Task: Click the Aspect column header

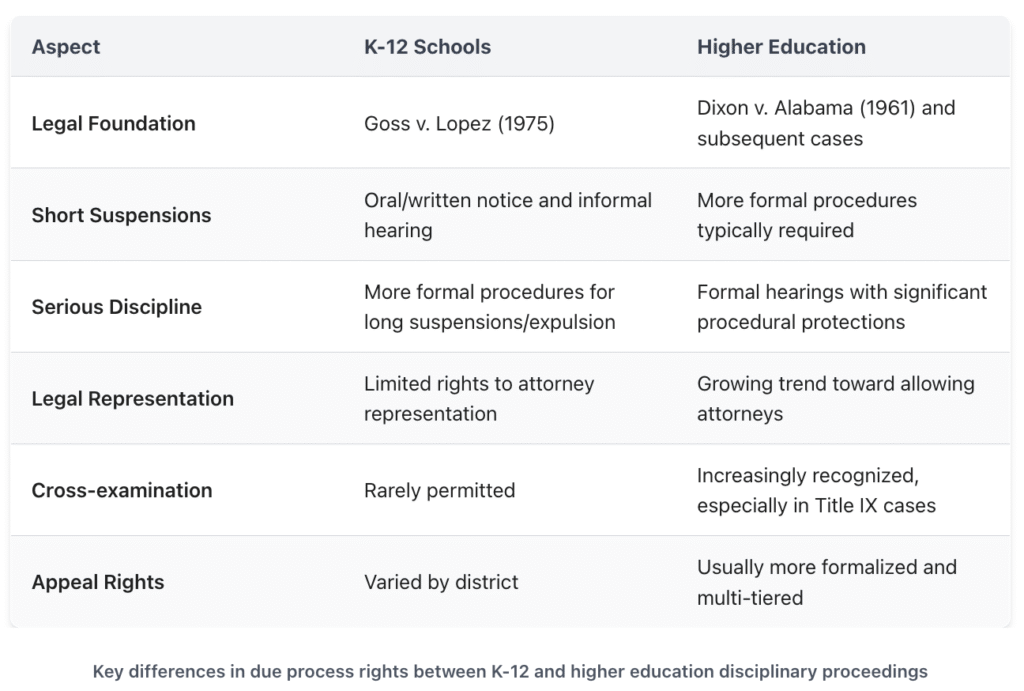Action: pos(66,47)
